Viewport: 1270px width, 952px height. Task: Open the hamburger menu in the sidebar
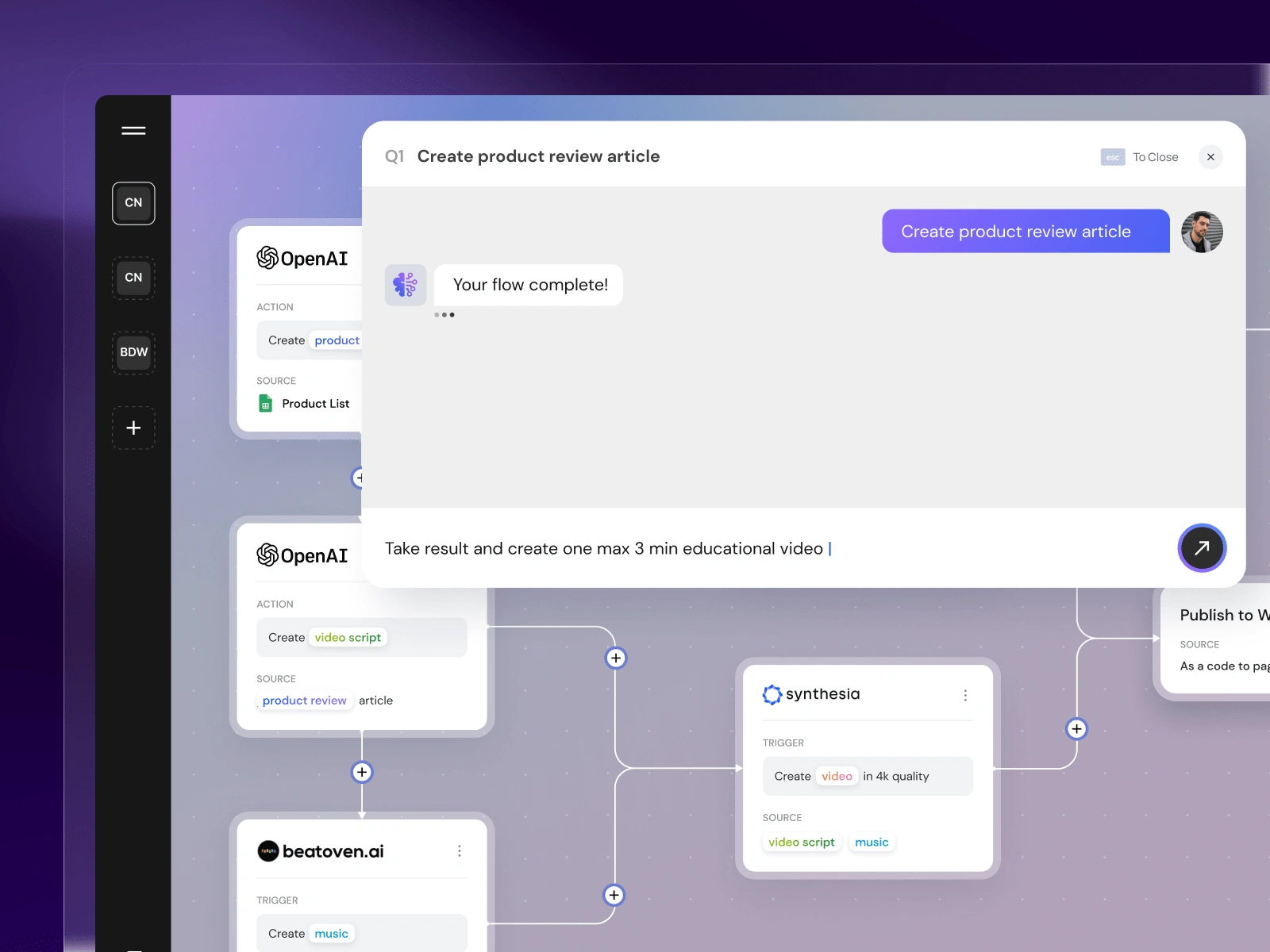click(x=133, y=131)
